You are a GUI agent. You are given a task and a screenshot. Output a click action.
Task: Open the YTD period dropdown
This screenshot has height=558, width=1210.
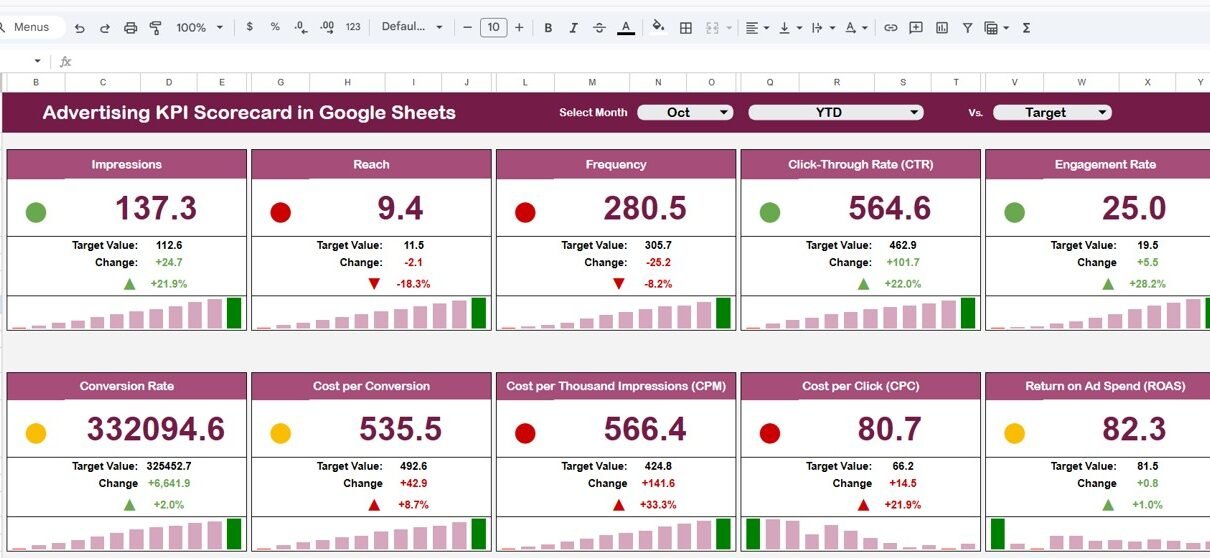(x=835, y=113)
